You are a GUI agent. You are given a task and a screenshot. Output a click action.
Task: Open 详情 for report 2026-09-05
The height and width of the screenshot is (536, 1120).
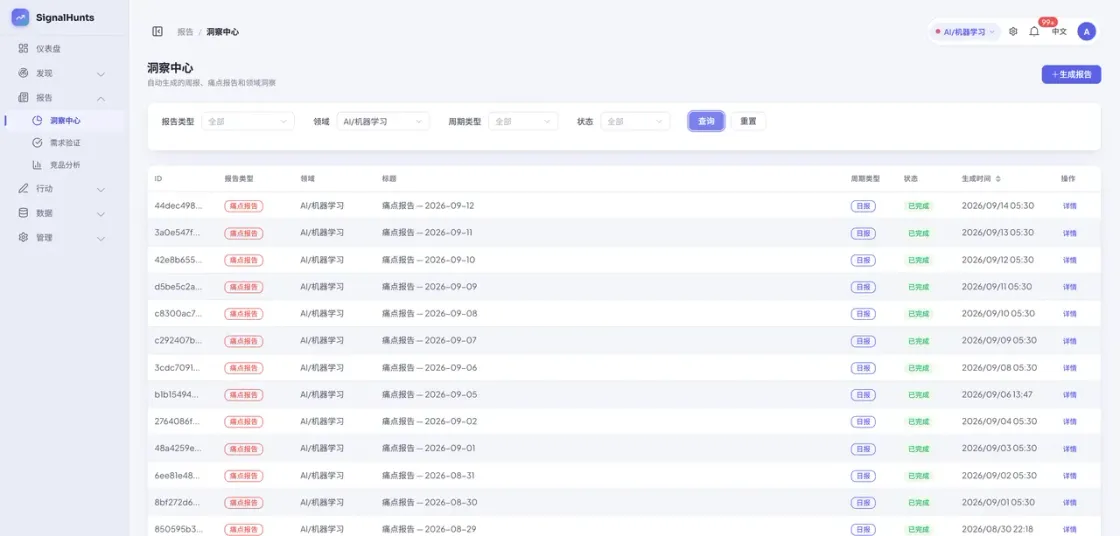tap(1069, 395)
